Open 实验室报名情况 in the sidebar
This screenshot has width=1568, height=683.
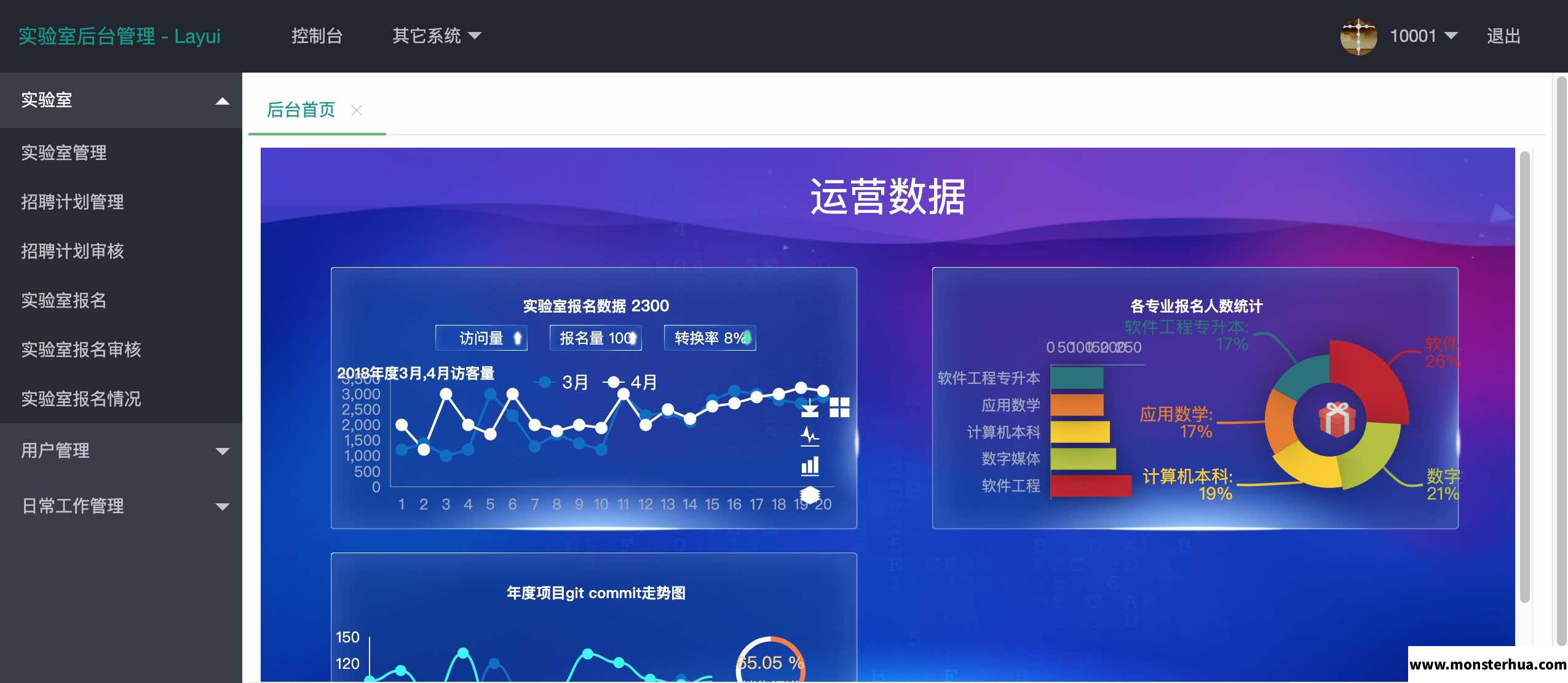click(121, 399)
